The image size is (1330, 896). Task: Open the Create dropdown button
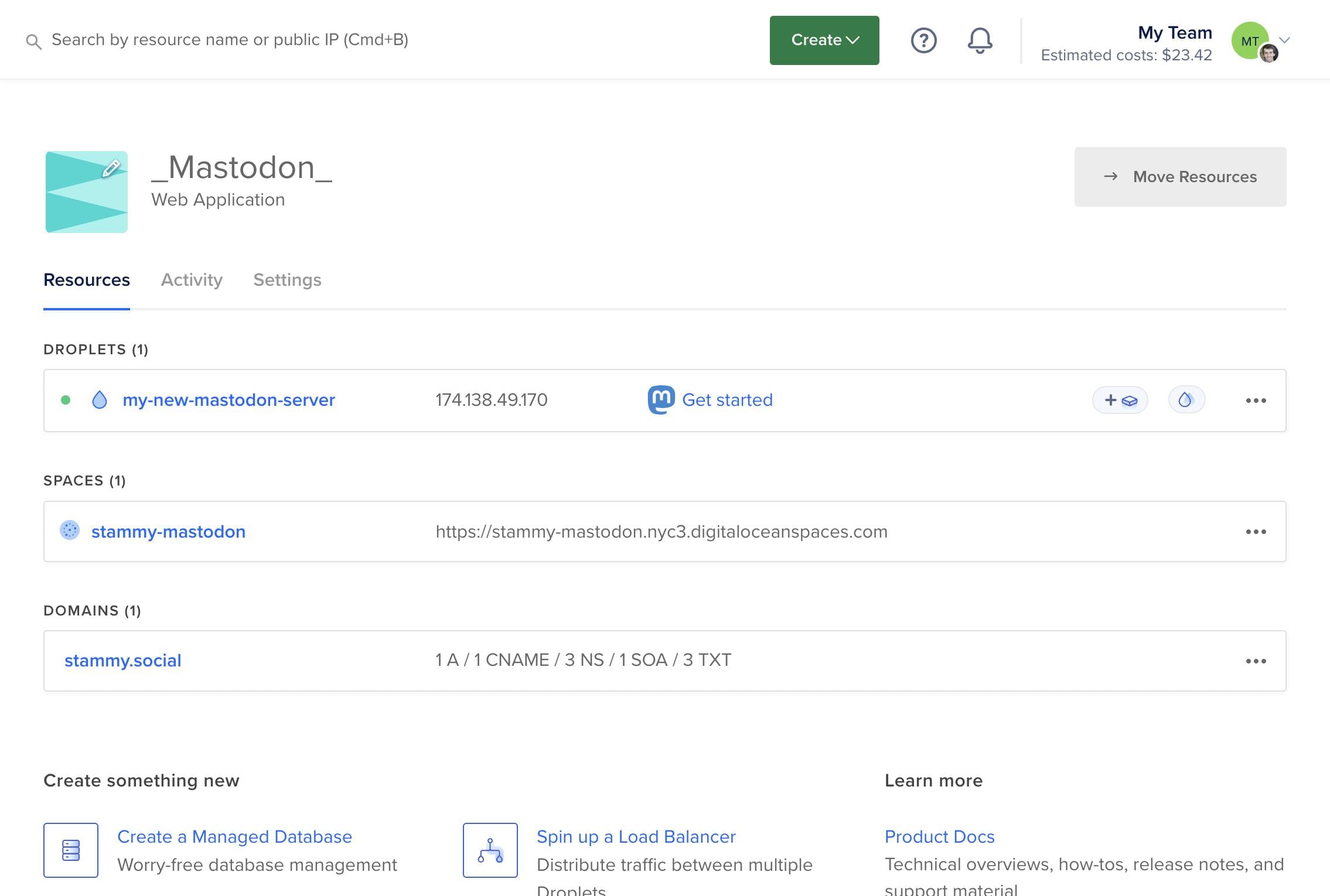(x=824, y=40)
